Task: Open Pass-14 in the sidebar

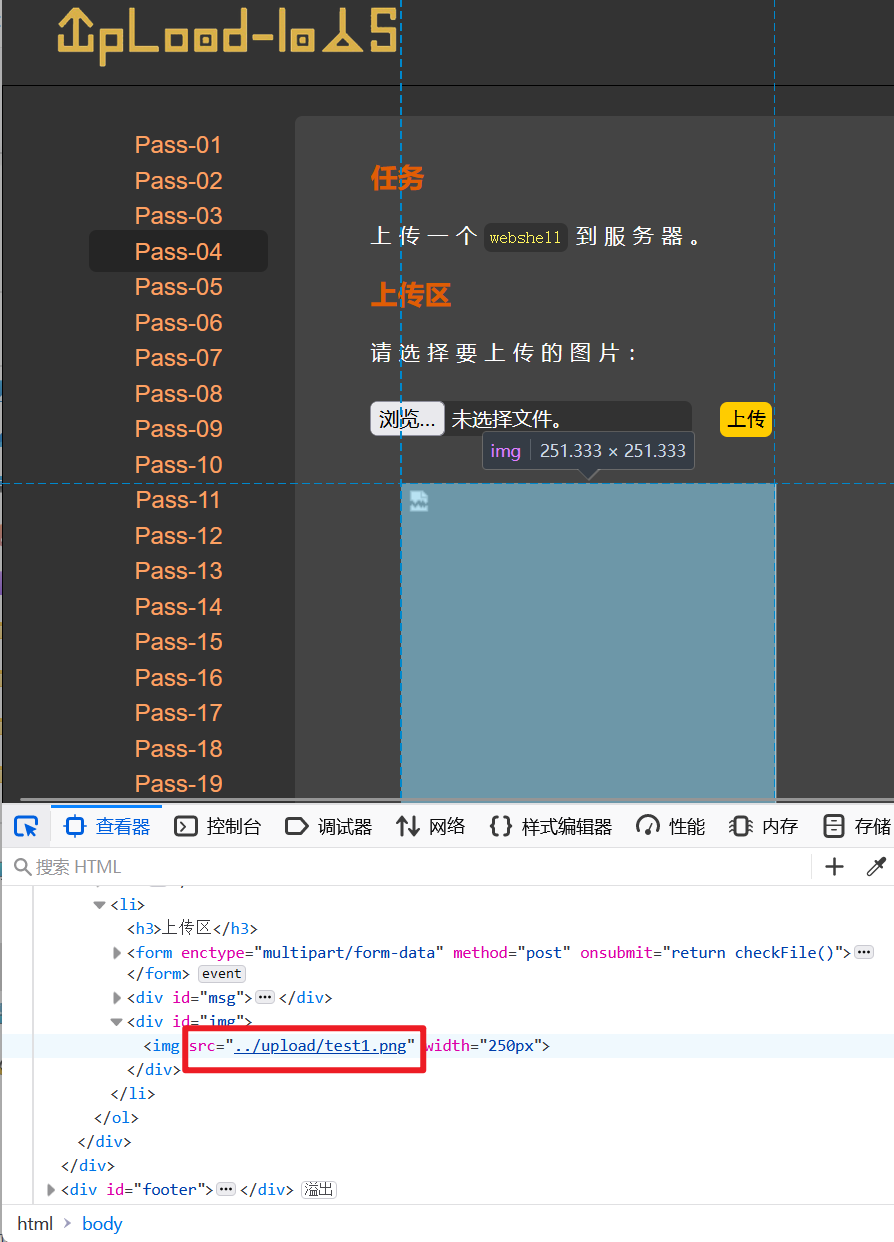Action: 179,607
